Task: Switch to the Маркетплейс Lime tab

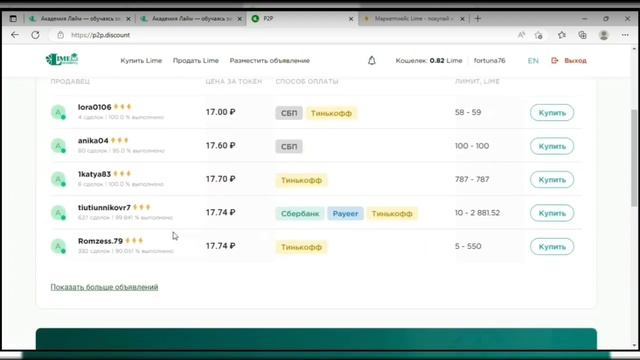Action: click(413, 19)
